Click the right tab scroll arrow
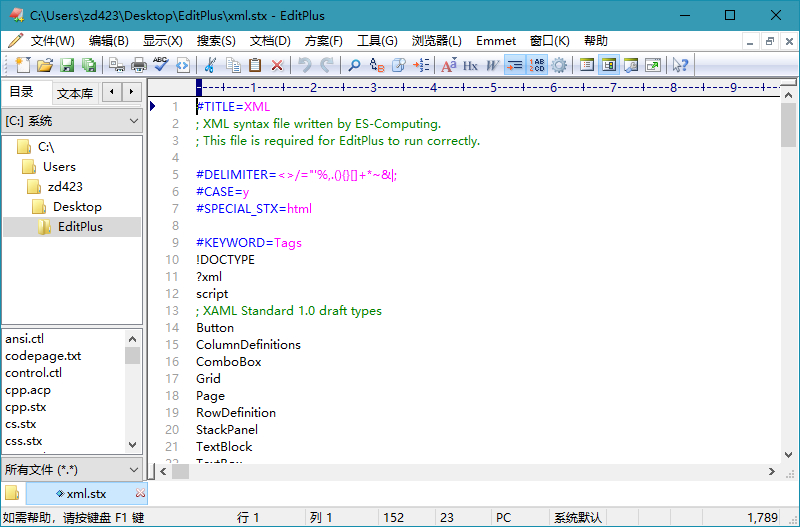800x527 pixels. pos(132,92)
